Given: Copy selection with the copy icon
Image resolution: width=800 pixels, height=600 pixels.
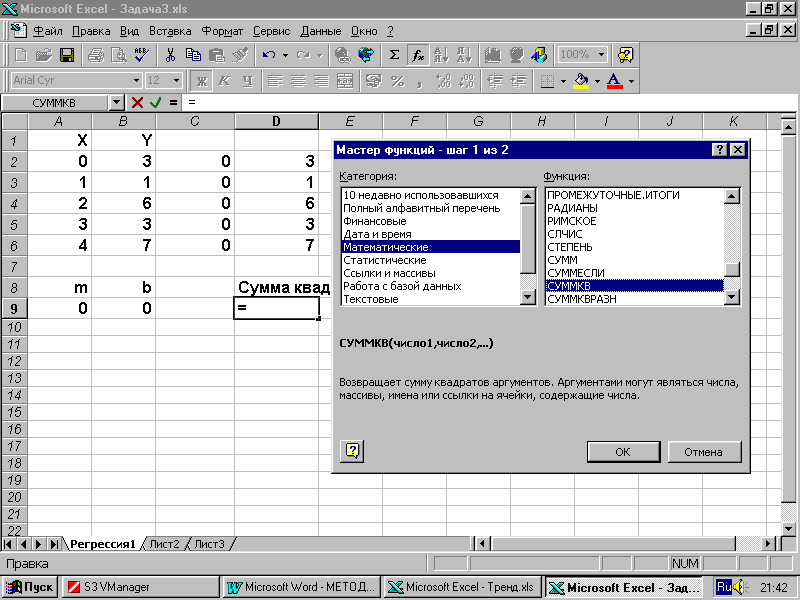Looking at the screenshot, I should tap(193, 55).
